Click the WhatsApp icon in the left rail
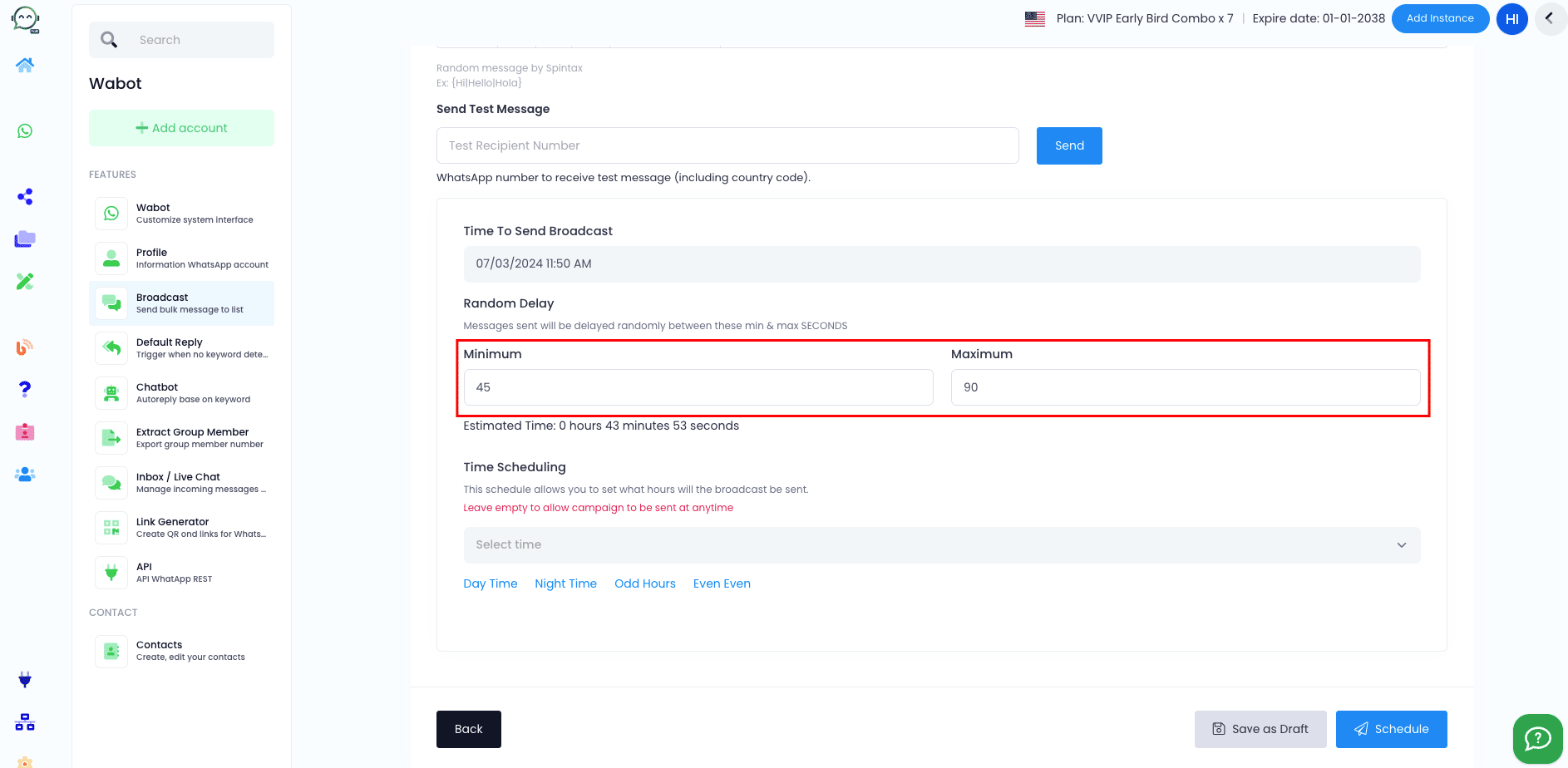This screenshot has width=1568, height=768. point(25,131)
